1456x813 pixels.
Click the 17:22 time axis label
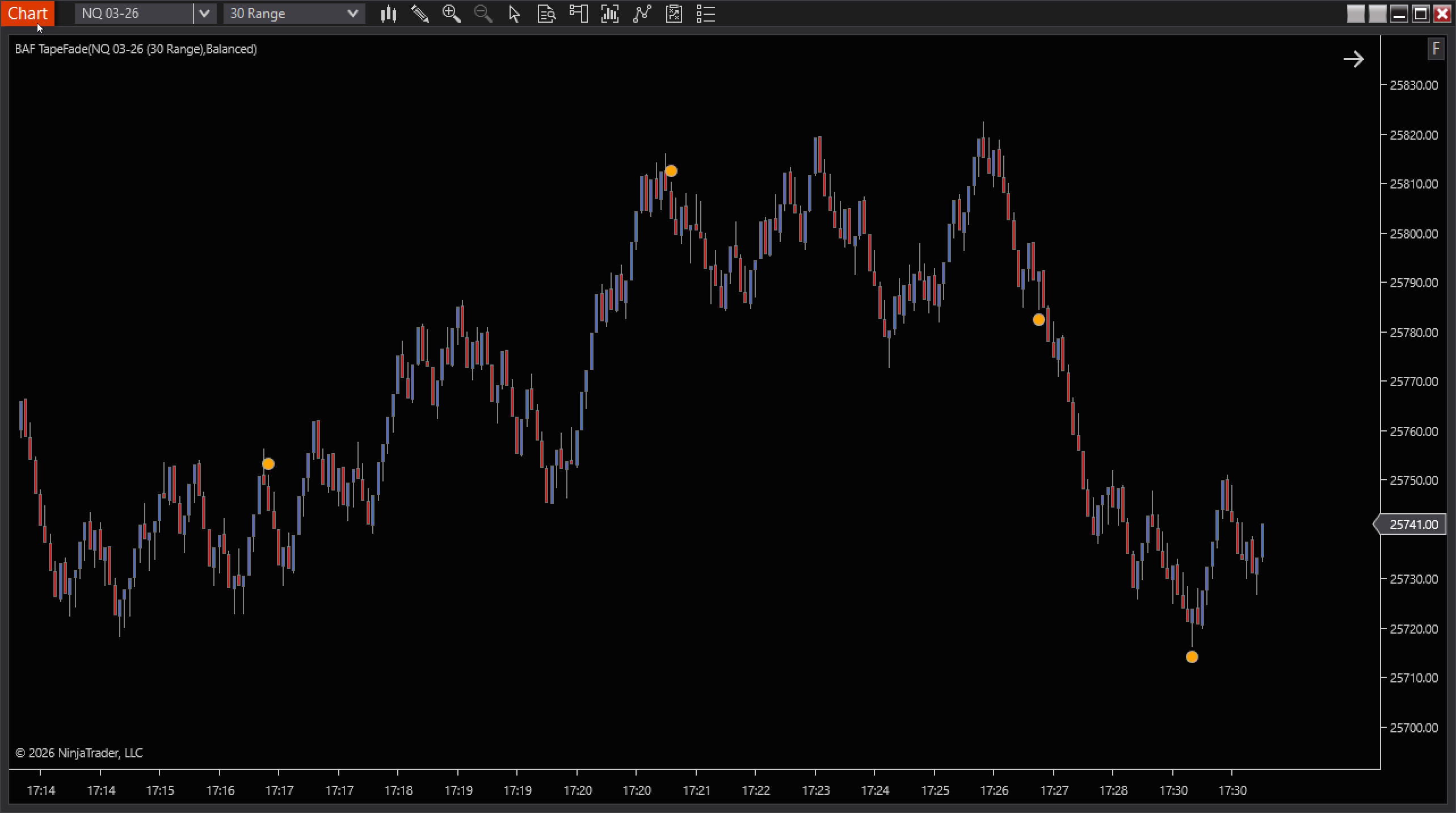click(756, 790)
